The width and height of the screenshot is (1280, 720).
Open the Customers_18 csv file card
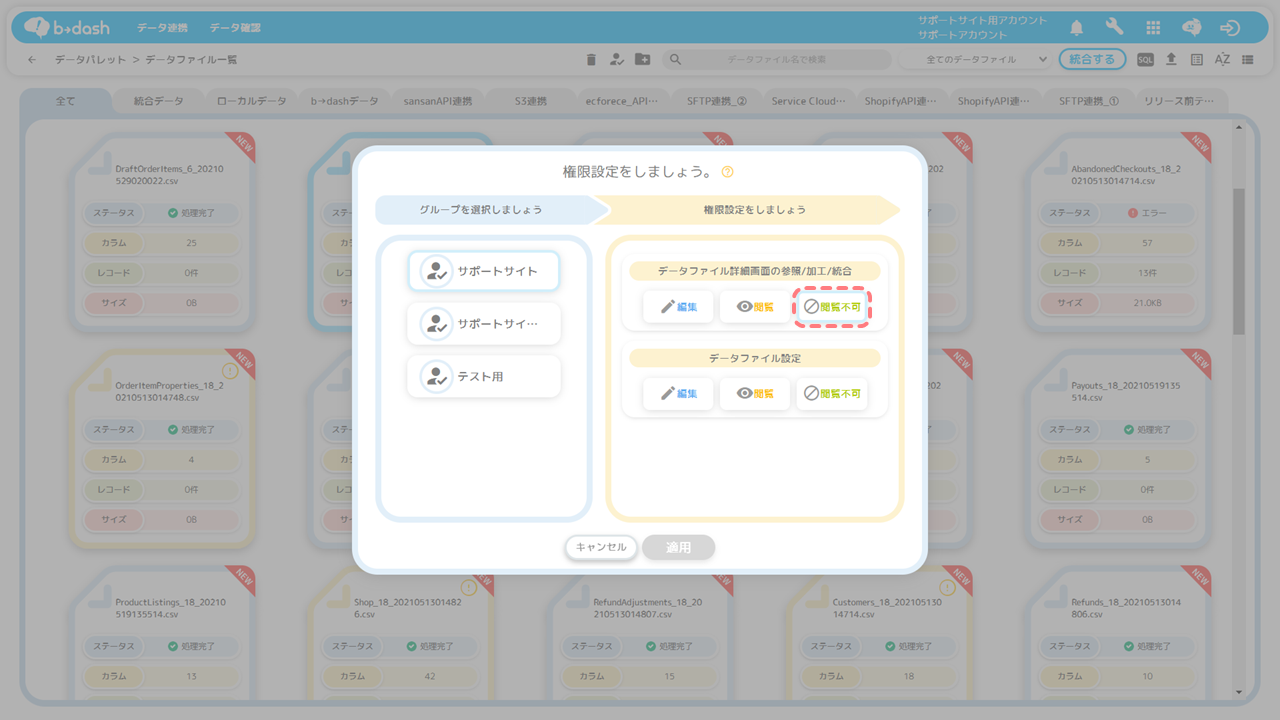880,632
